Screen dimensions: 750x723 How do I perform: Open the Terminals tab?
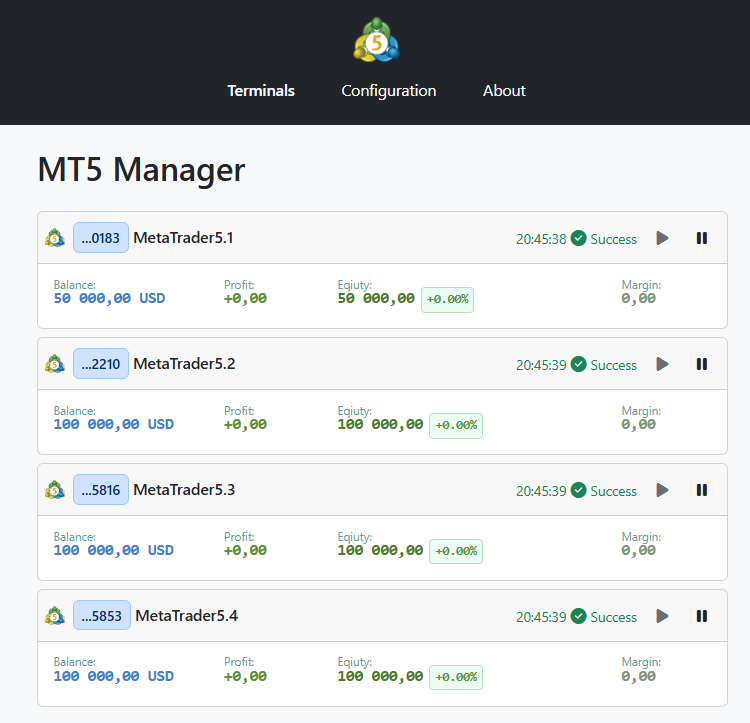[x=261, y=91]
